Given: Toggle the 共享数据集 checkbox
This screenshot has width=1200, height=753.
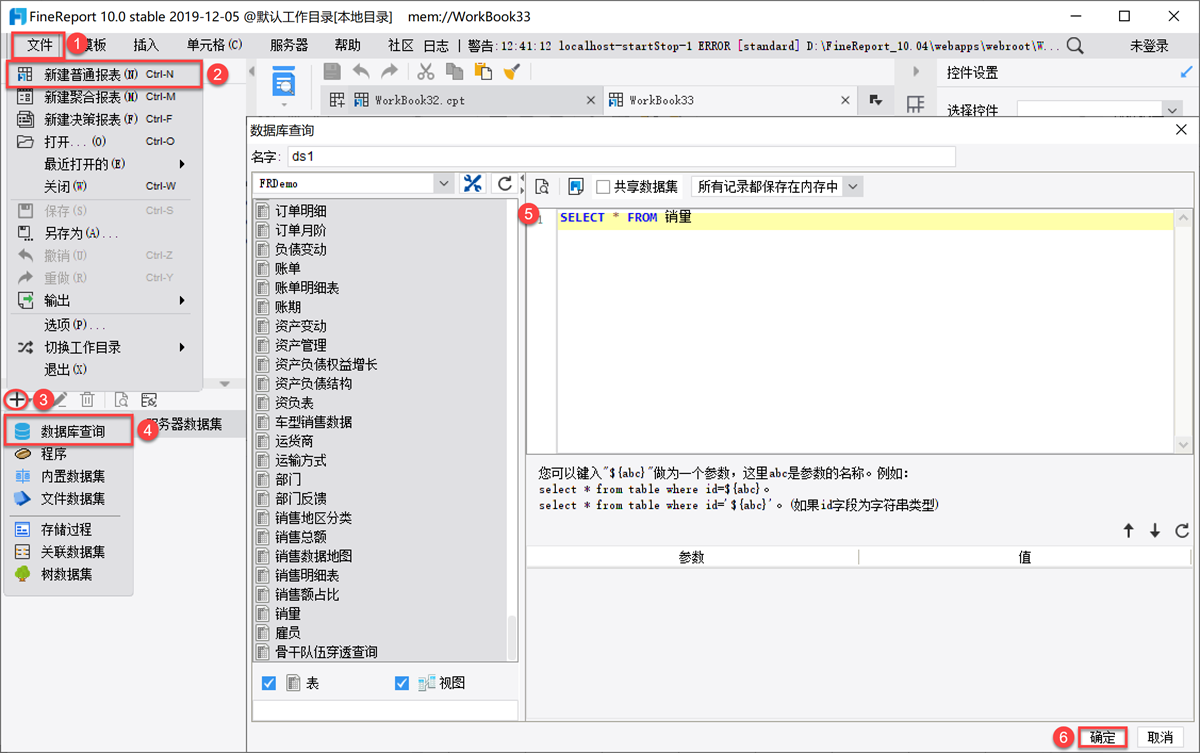Looking at the screenshot, I should click(x=603, y=187).
